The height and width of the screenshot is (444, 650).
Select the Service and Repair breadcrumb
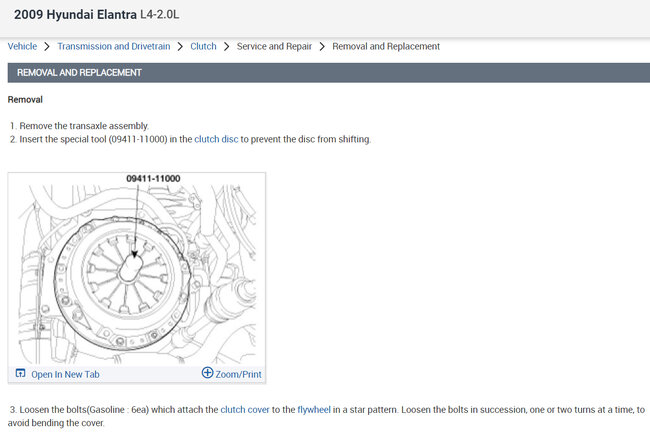point(274,46)
